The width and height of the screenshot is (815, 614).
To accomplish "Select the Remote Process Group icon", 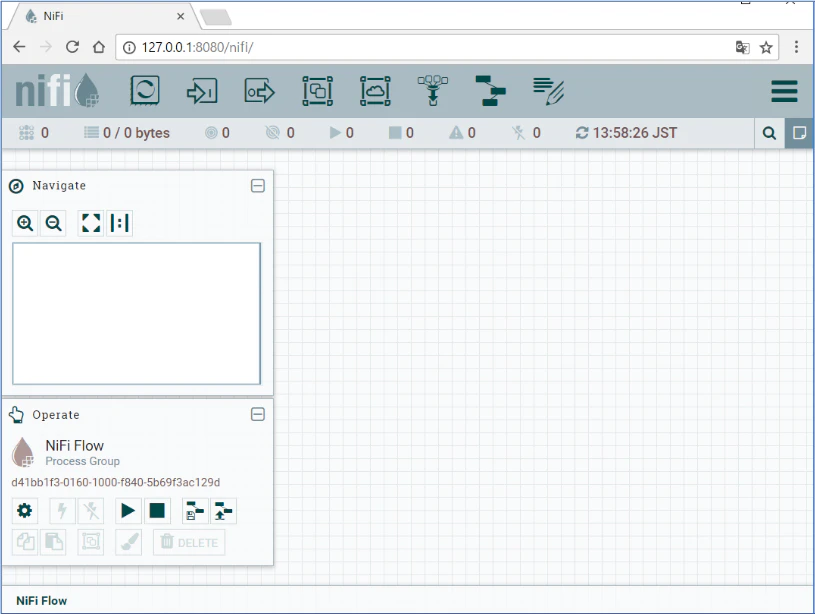I will click(x=375, y=91).
